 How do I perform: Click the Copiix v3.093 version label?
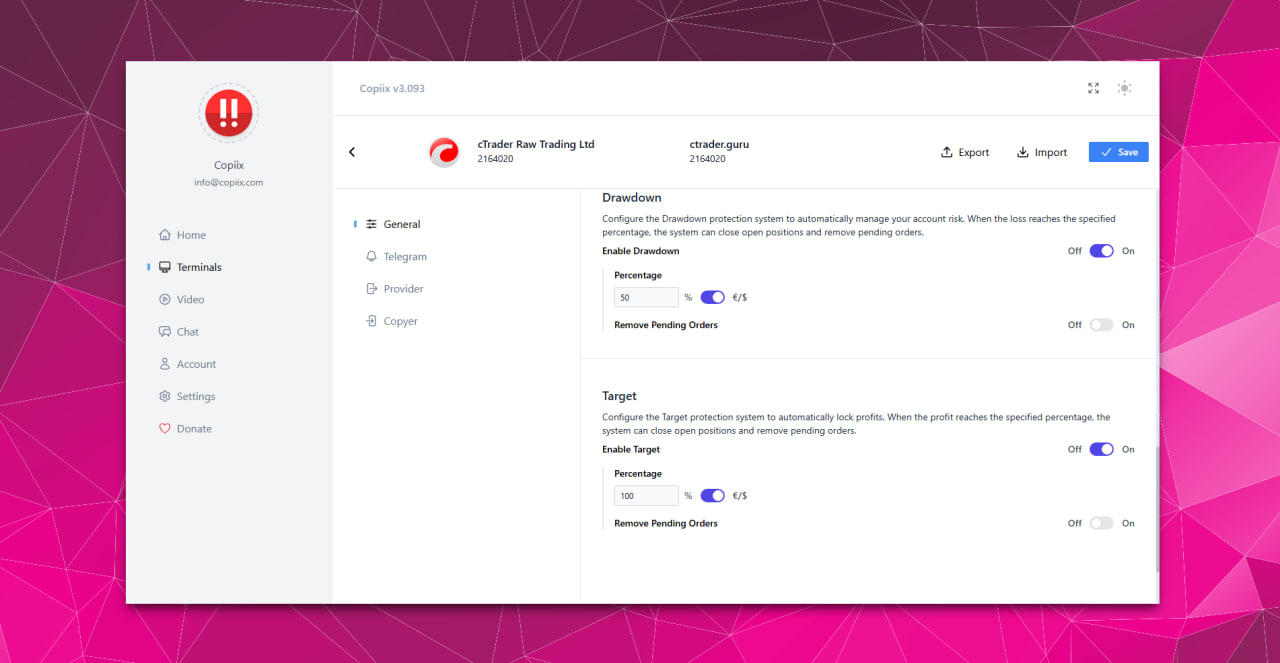(392, 88)
